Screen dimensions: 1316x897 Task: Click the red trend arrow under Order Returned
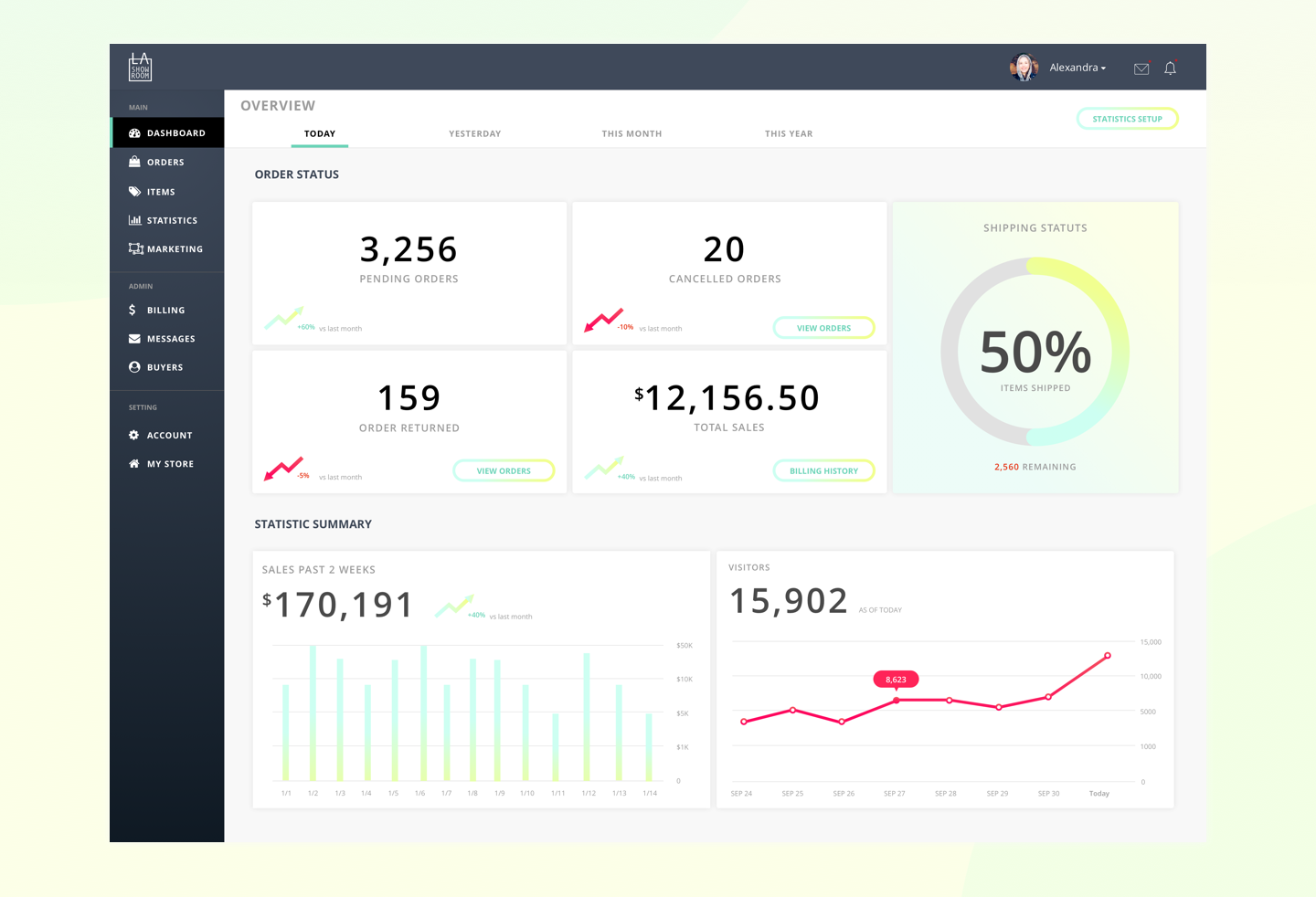[283, 469]
